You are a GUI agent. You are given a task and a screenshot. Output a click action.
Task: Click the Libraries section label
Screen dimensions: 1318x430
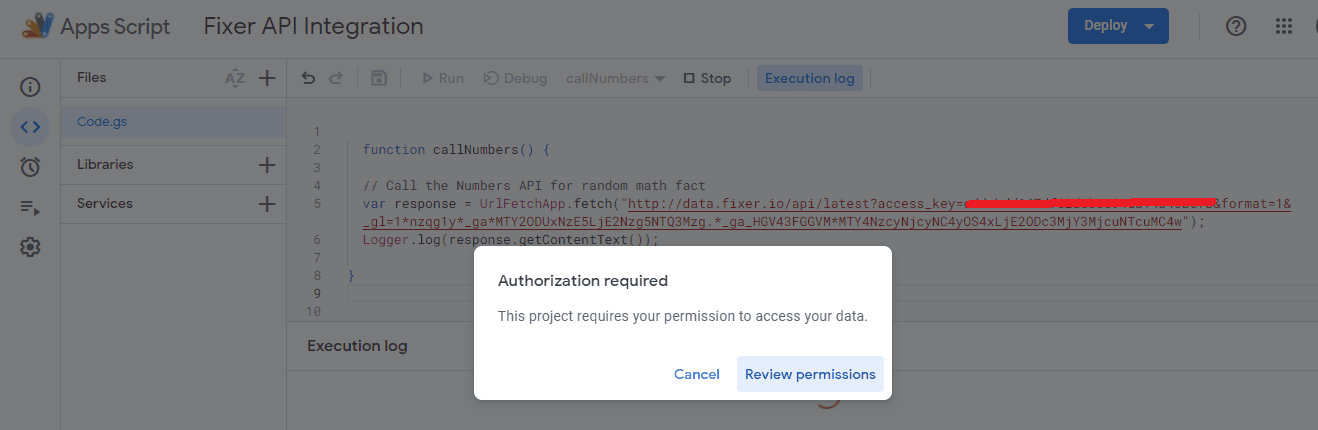[x=105, y=164]
